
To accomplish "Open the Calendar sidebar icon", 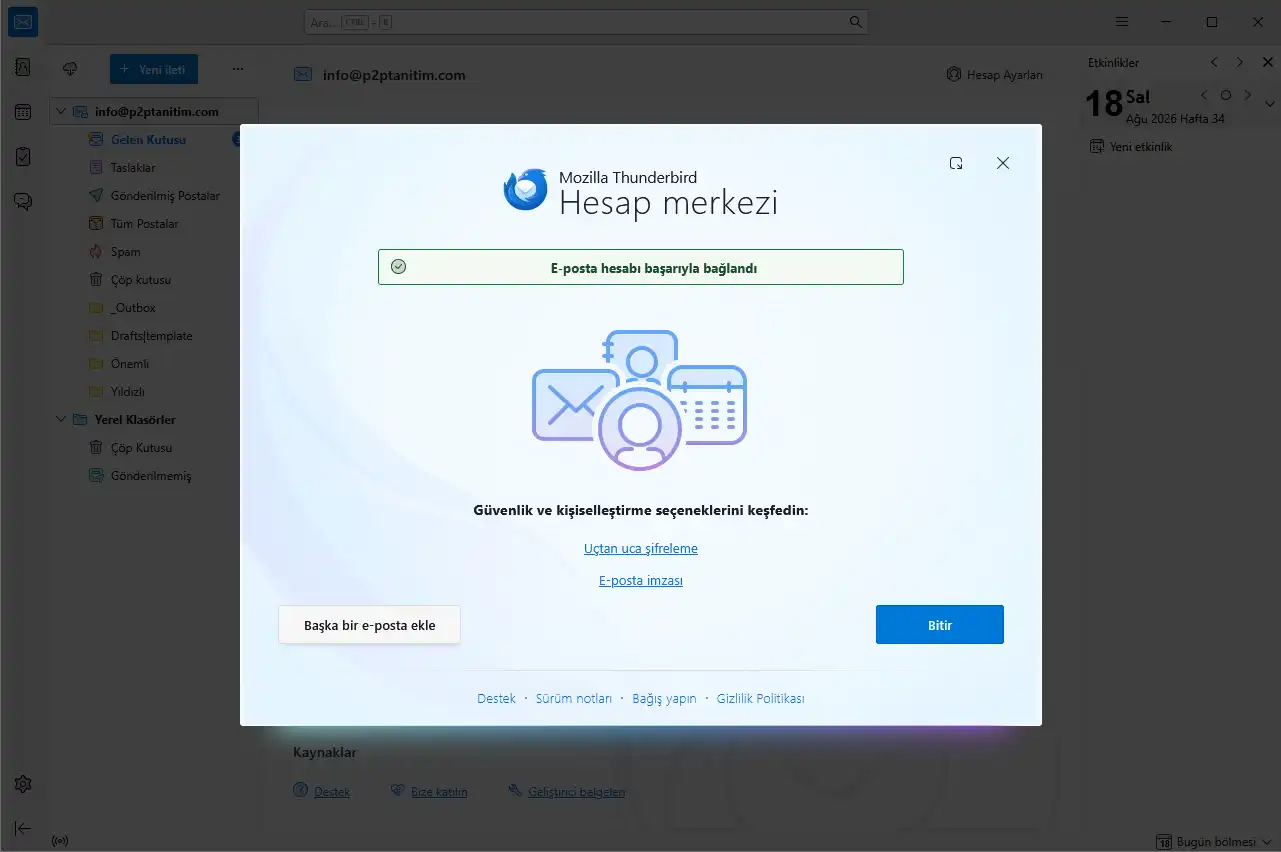I will pyautogui.click(x=23, y=112).
